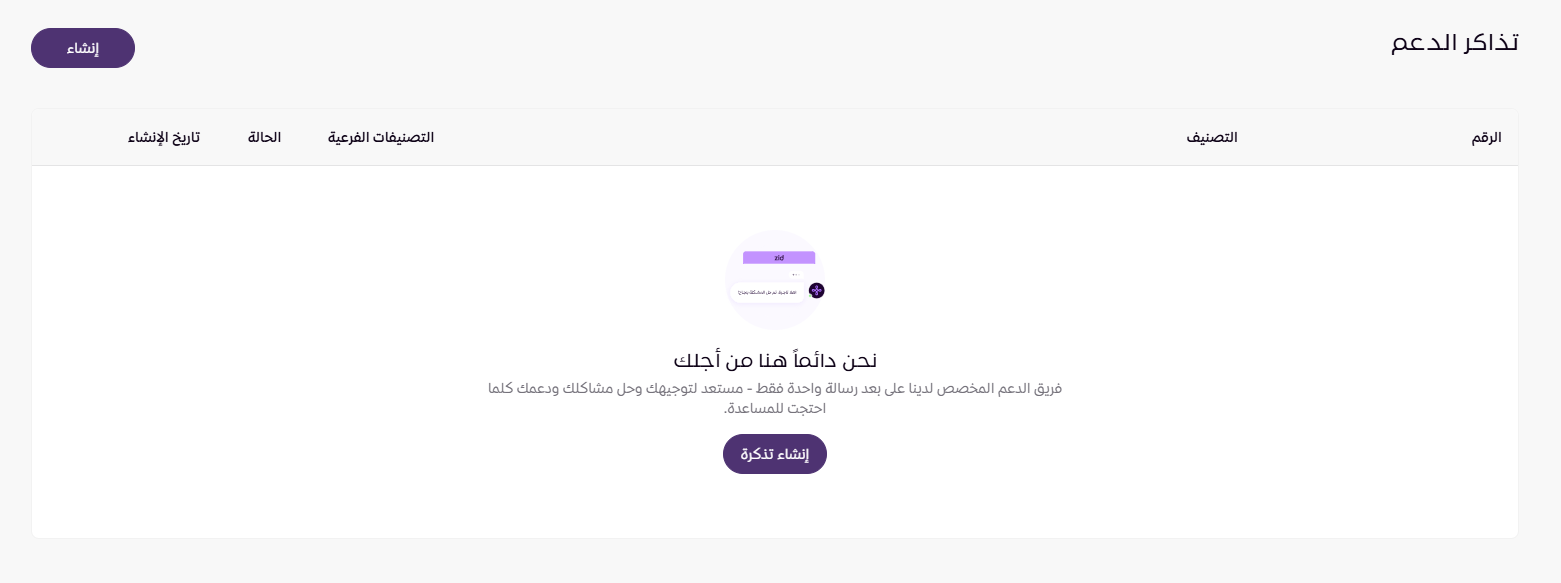Screen dimensions: 1561x583
Task: Click the green online status dot on the avatar
Action: pos(810,296)
